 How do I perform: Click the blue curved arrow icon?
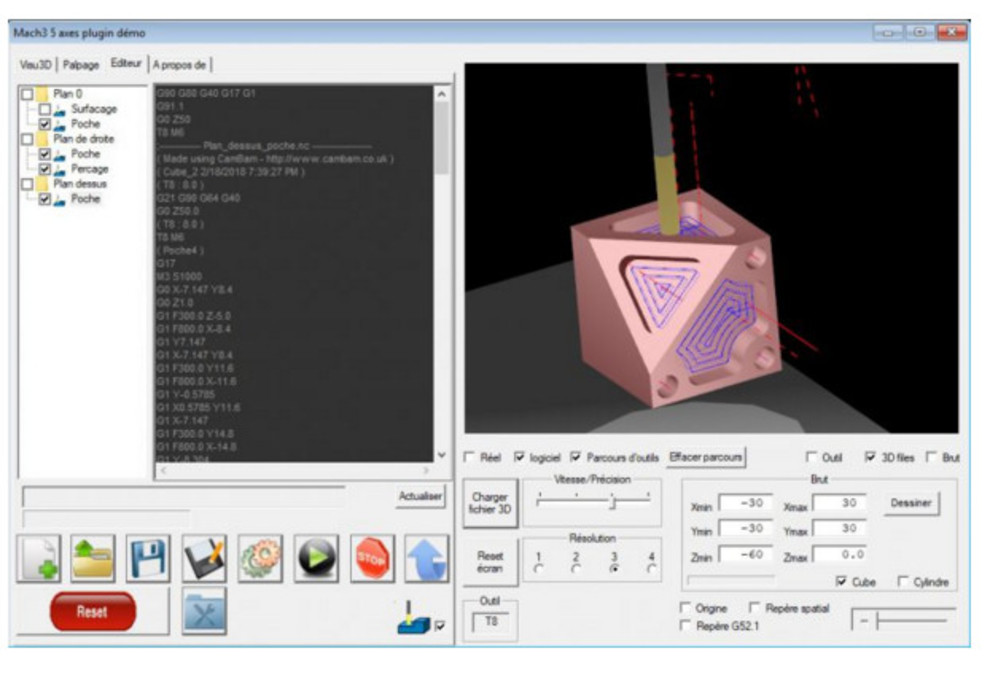click(x=426, y=559)
